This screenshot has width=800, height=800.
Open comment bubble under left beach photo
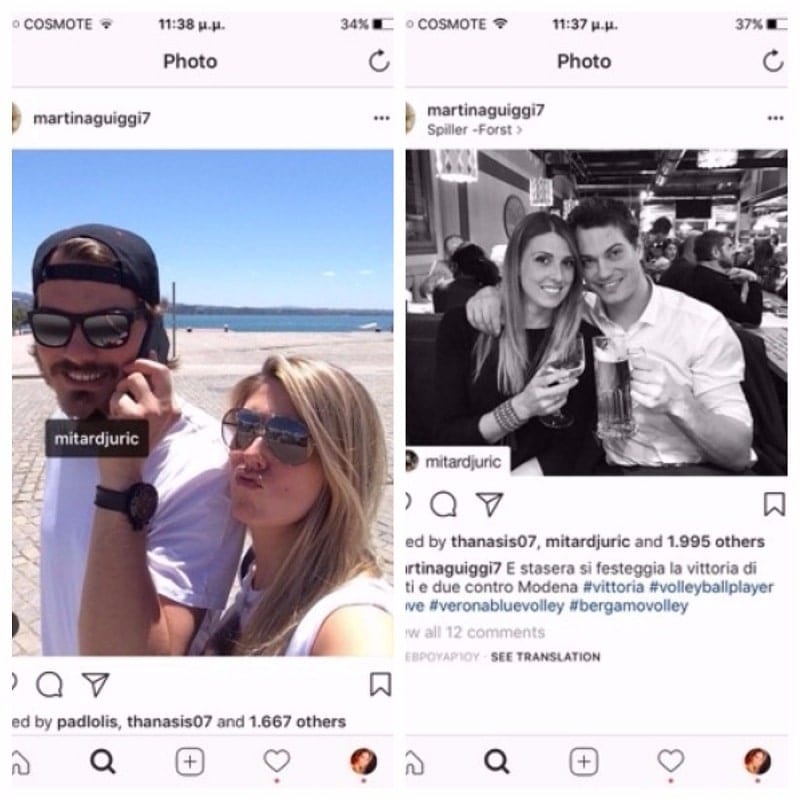coord(49,684)
